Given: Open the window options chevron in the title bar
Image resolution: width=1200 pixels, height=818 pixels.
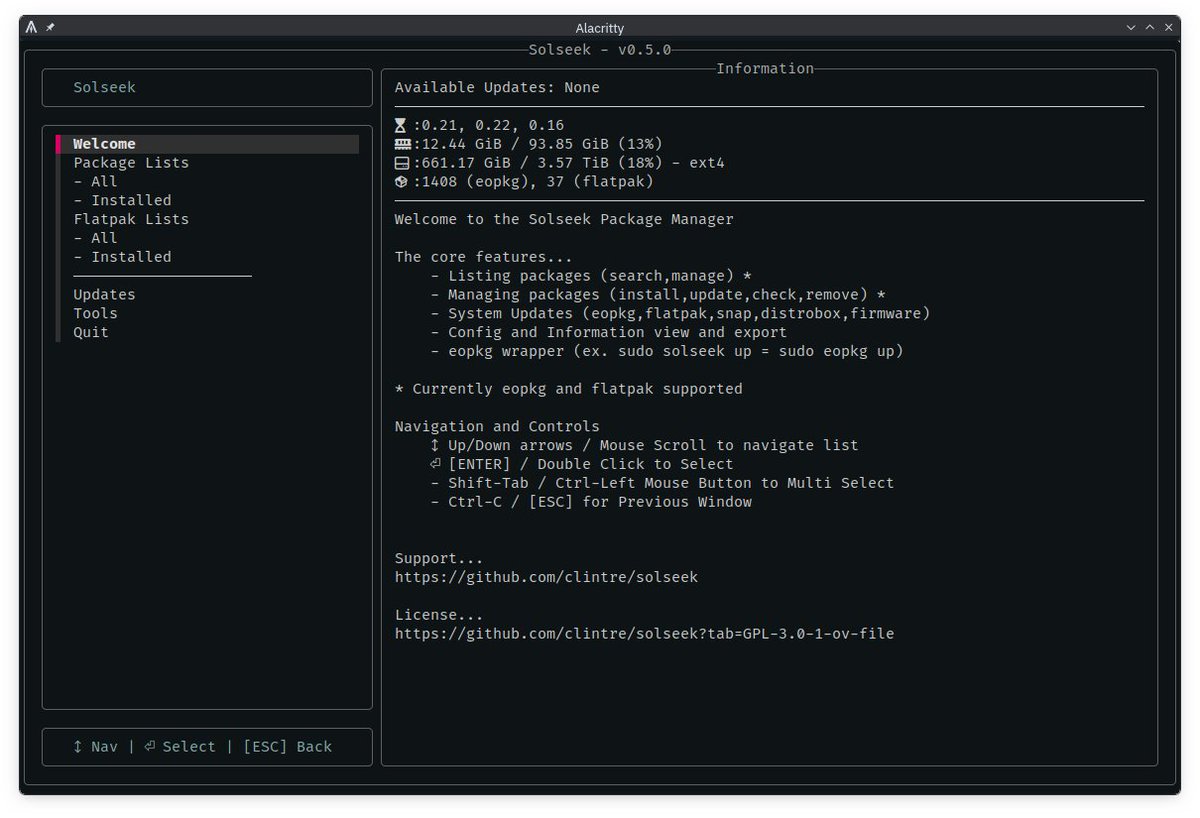Looking at the screenshot, I should pos(1128,27).
